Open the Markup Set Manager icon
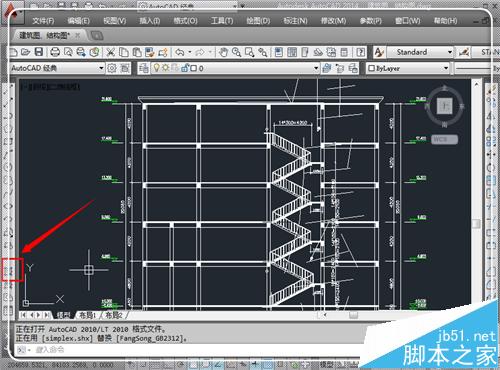Image resolution: width=500 pixels, height=370 pixels. pyautogui.click(x=331, y=52)
